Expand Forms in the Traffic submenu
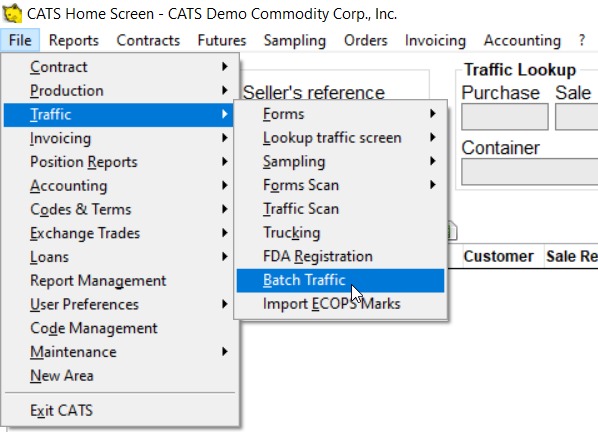The height and width of the screenshot is (432, 598). pyautogui.click(x=341, y=114)
